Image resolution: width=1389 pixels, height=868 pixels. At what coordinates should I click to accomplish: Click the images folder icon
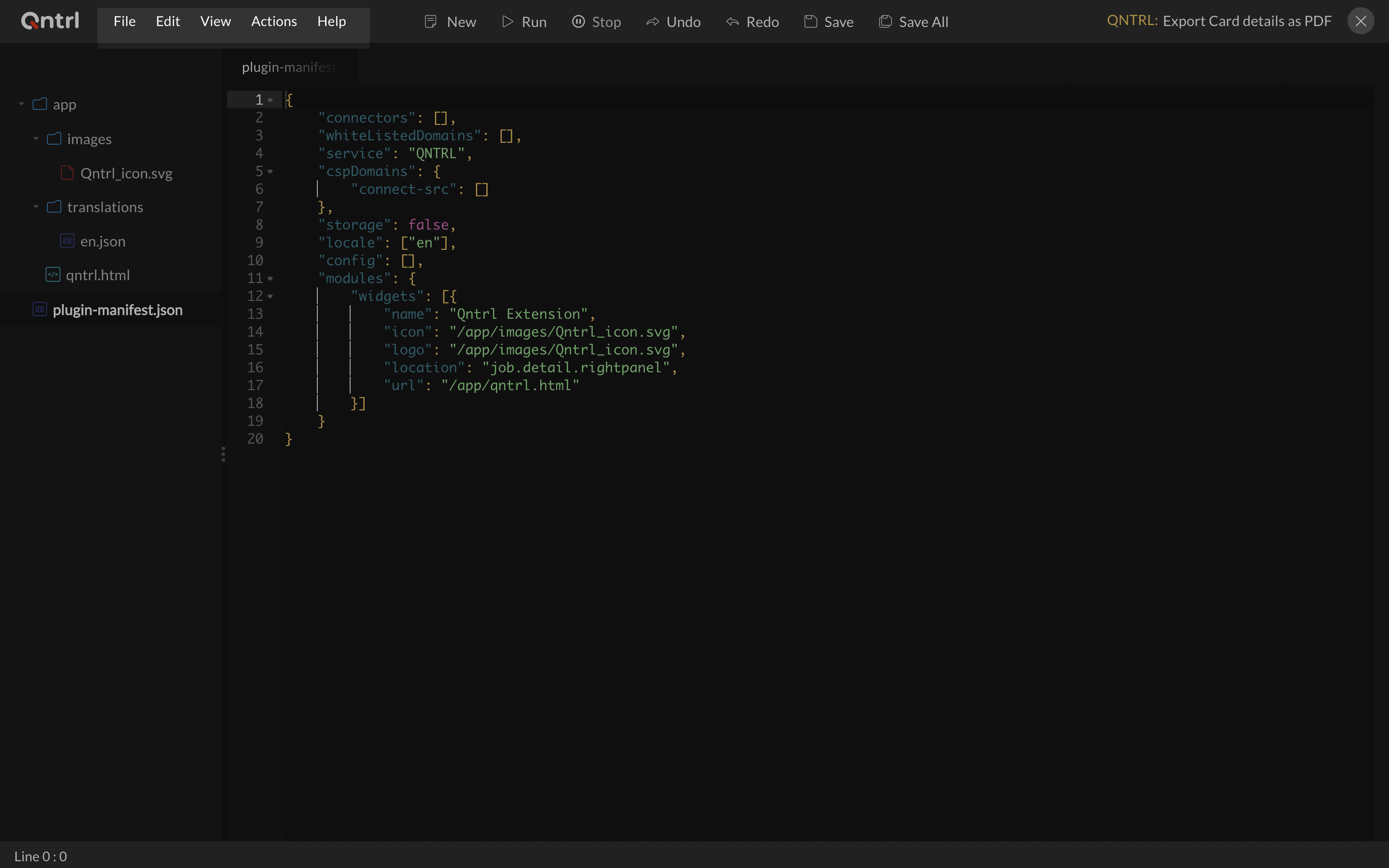(x=54, y=138)
